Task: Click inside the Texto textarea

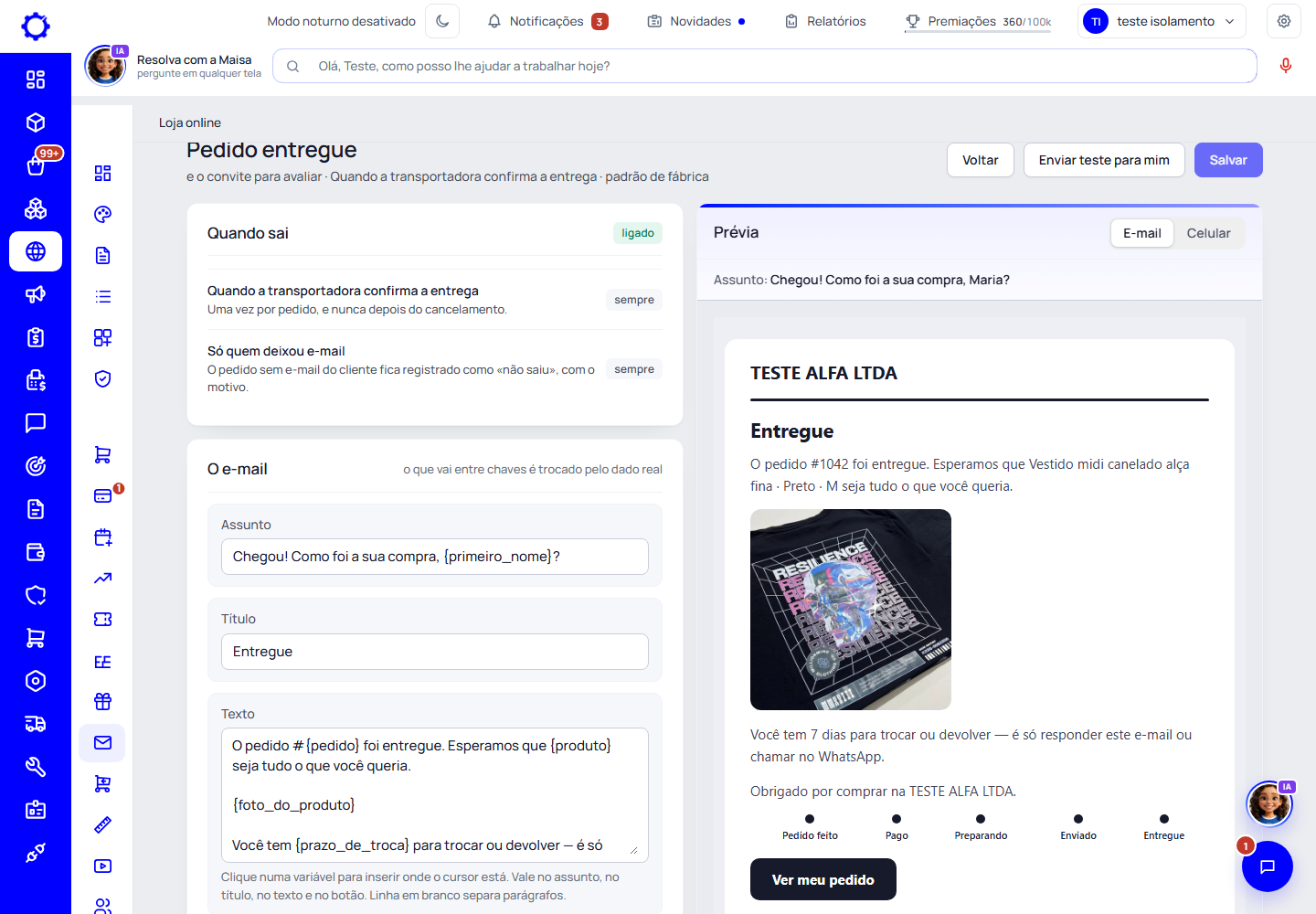Action: pyautogui.click(x=435, y=795)
